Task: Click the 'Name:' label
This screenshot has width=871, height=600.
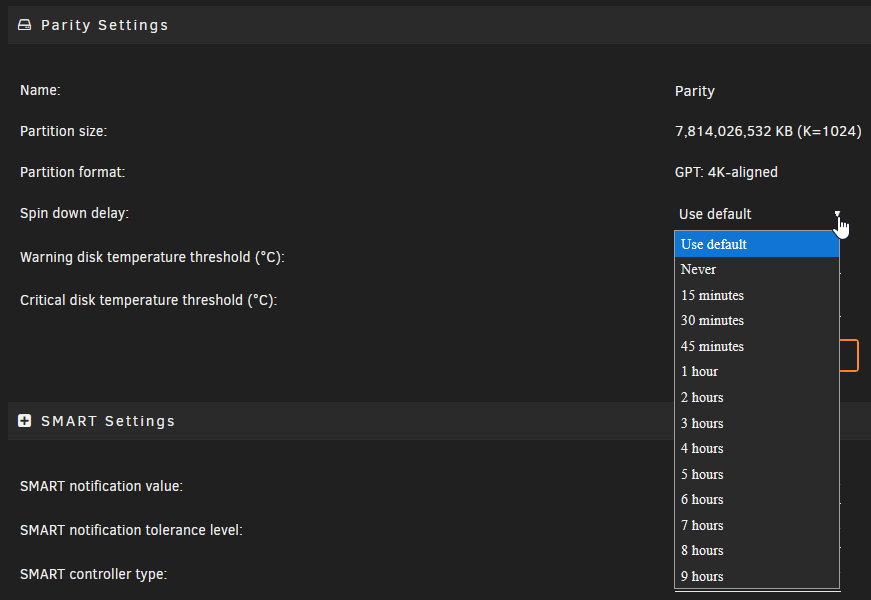Action: (40, 90)
